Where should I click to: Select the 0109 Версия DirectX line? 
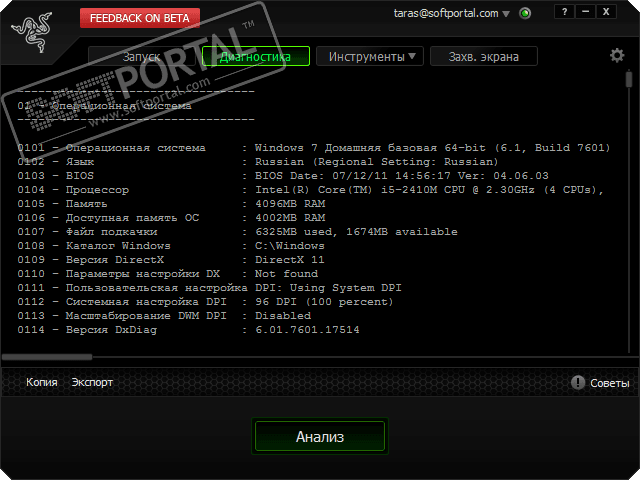click(171, 260)
